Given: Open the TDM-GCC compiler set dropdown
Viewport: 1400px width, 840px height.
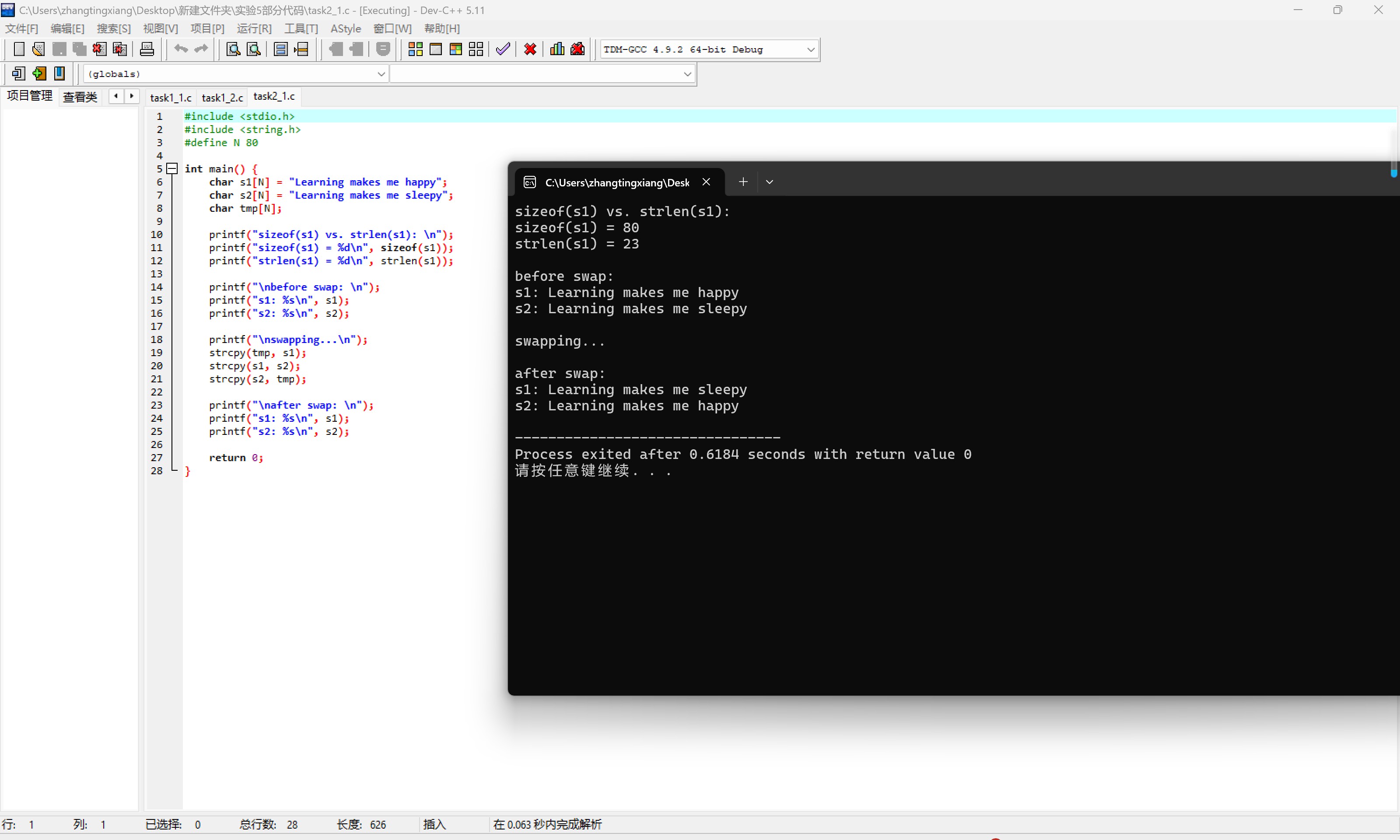Looking at the screenshot, I should tap(810, 50).
